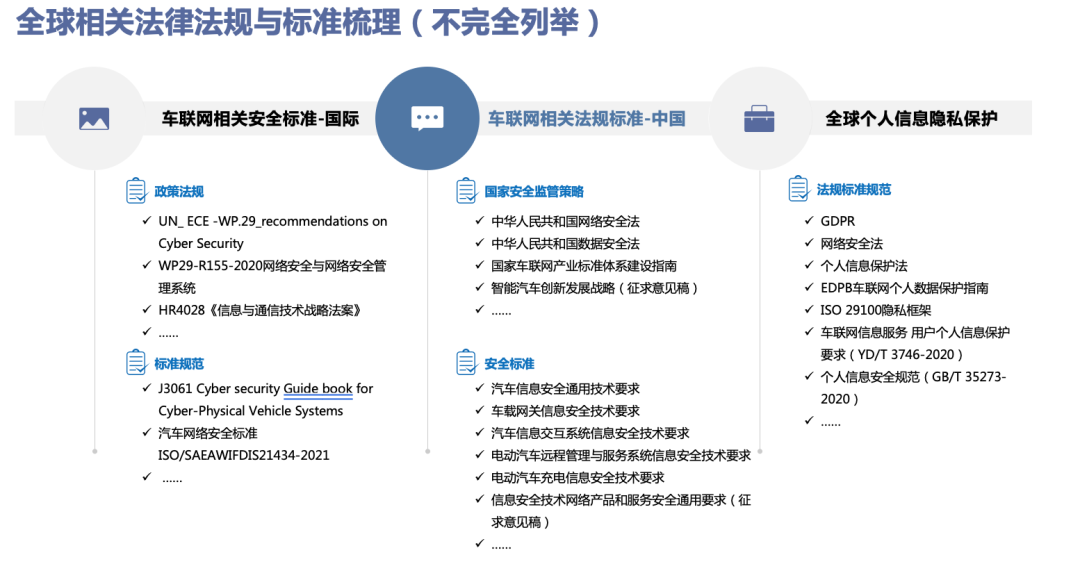Select the slide title 全球相关法律法规与标准梳理
The image size is (1080, 564).
pyautogui.click(x=208, y=23)
